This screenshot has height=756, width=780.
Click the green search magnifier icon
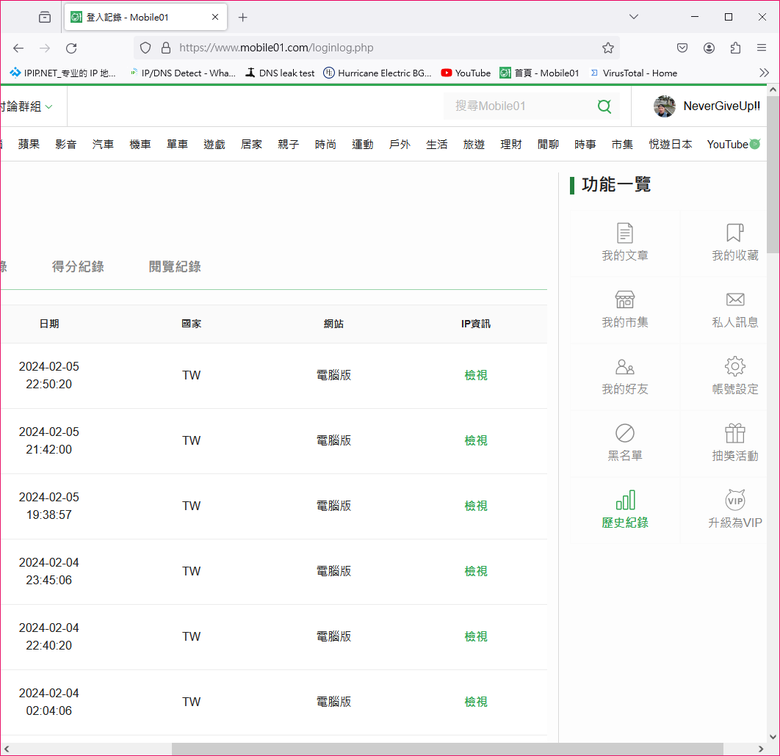point(604,106)
